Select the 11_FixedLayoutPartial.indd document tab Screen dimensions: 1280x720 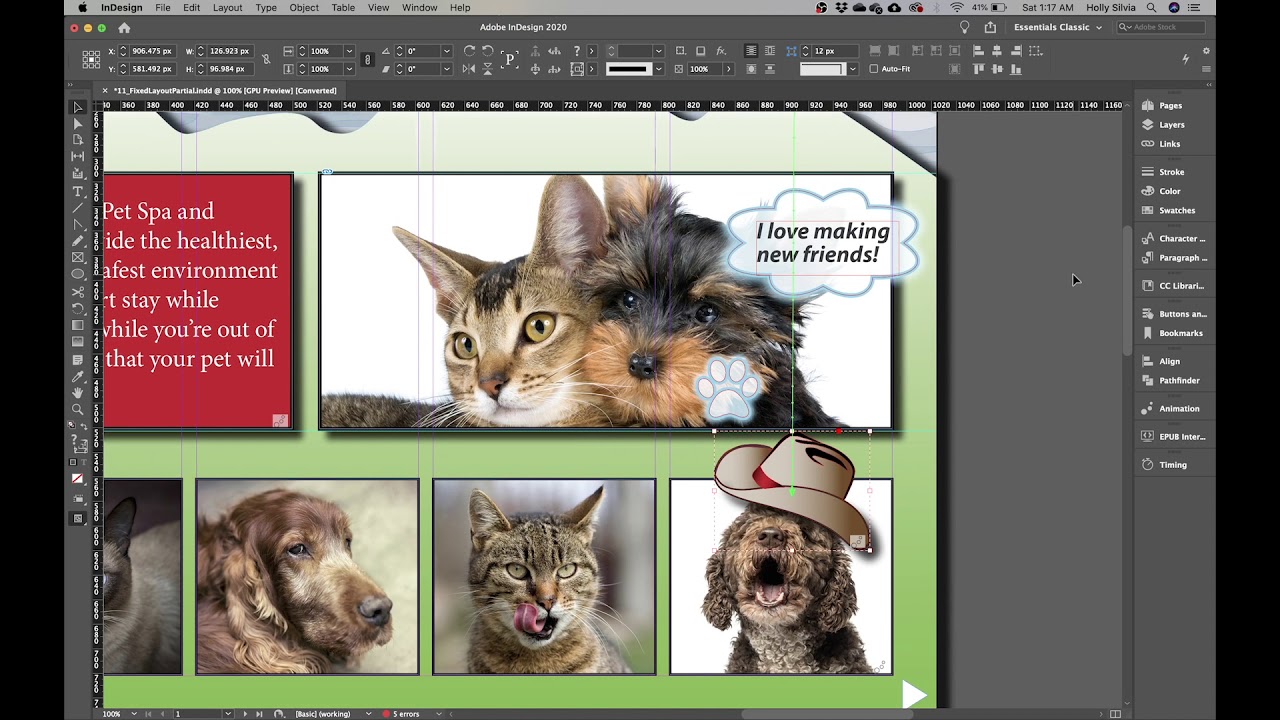pyautogui.click(x=224, y=90)
